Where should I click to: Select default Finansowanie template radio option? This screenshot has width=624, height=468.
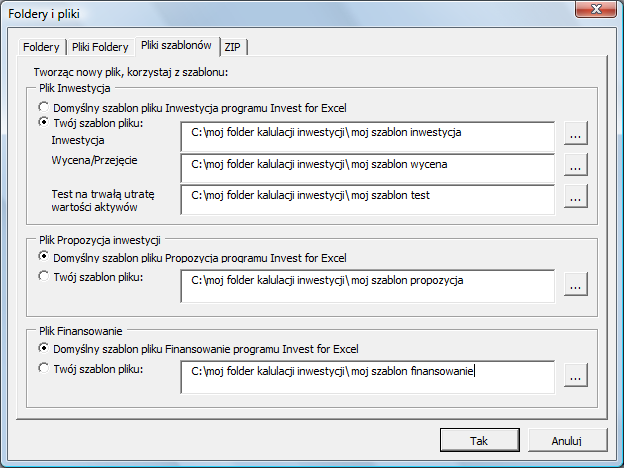(x=43, y=348)
